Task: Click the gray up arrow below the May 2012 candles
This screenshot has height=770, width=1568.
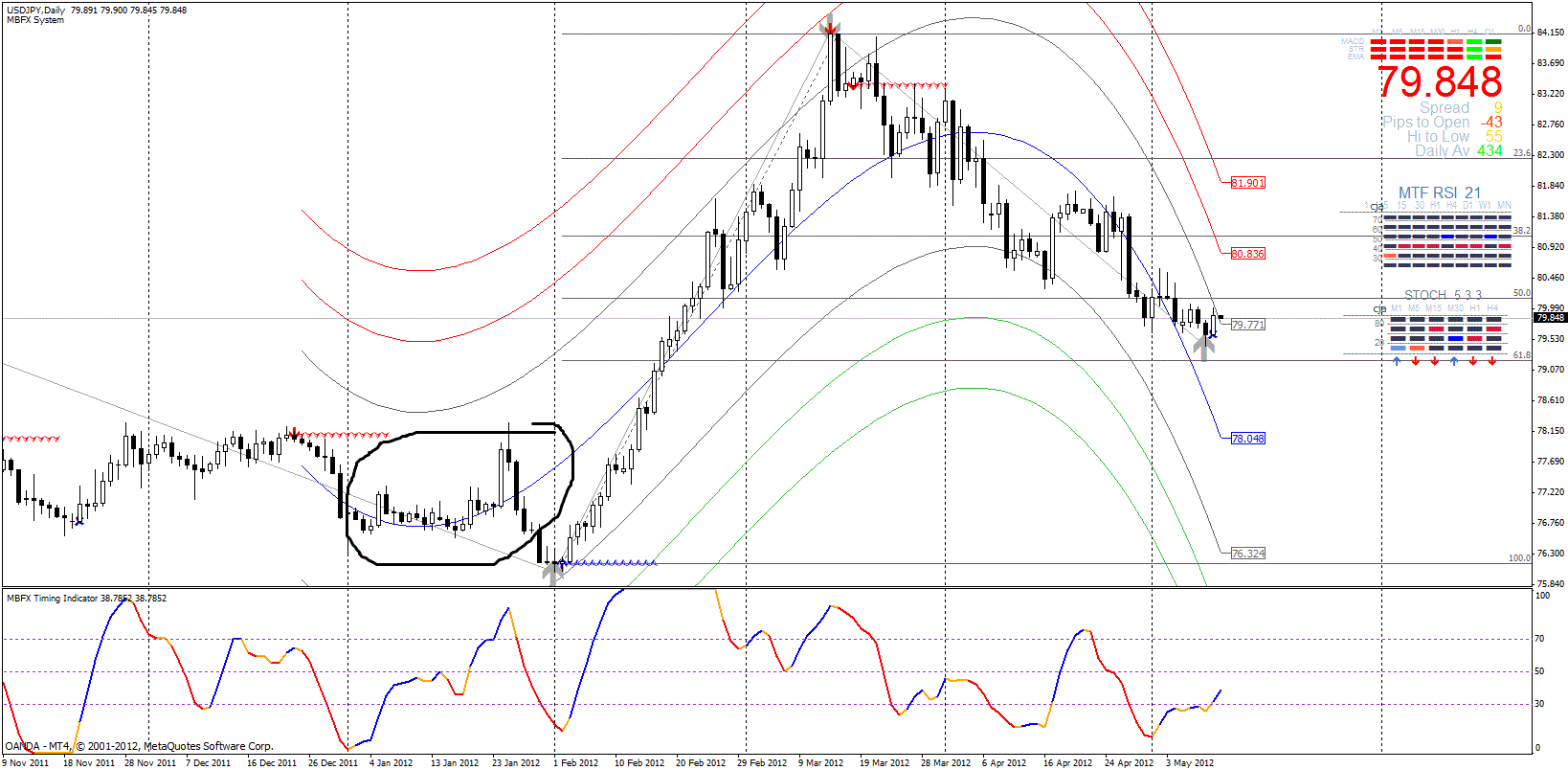Action: pos(1203,348)
